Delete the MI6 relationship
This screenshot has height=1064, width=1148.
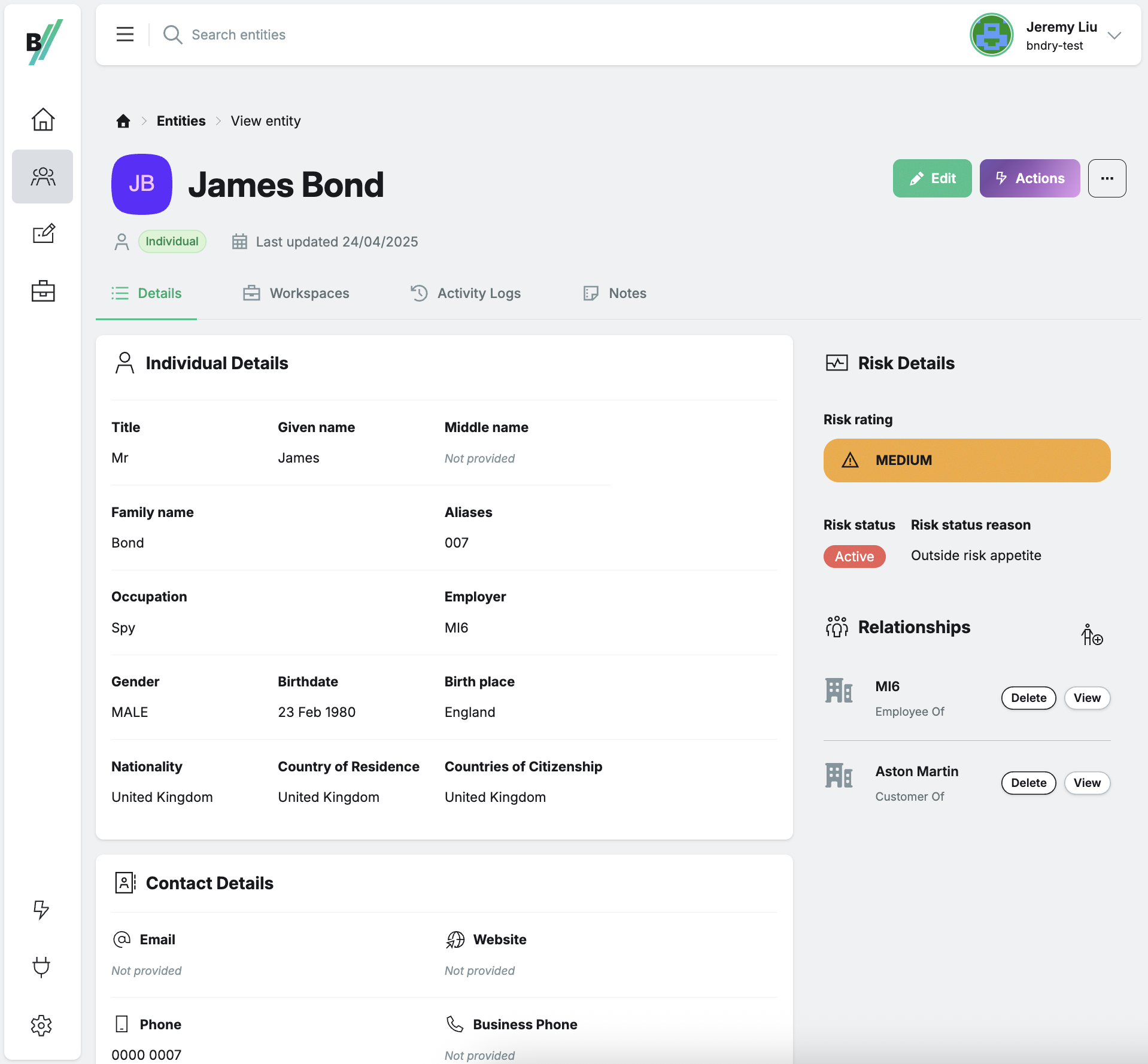[x=1028, y=698]
